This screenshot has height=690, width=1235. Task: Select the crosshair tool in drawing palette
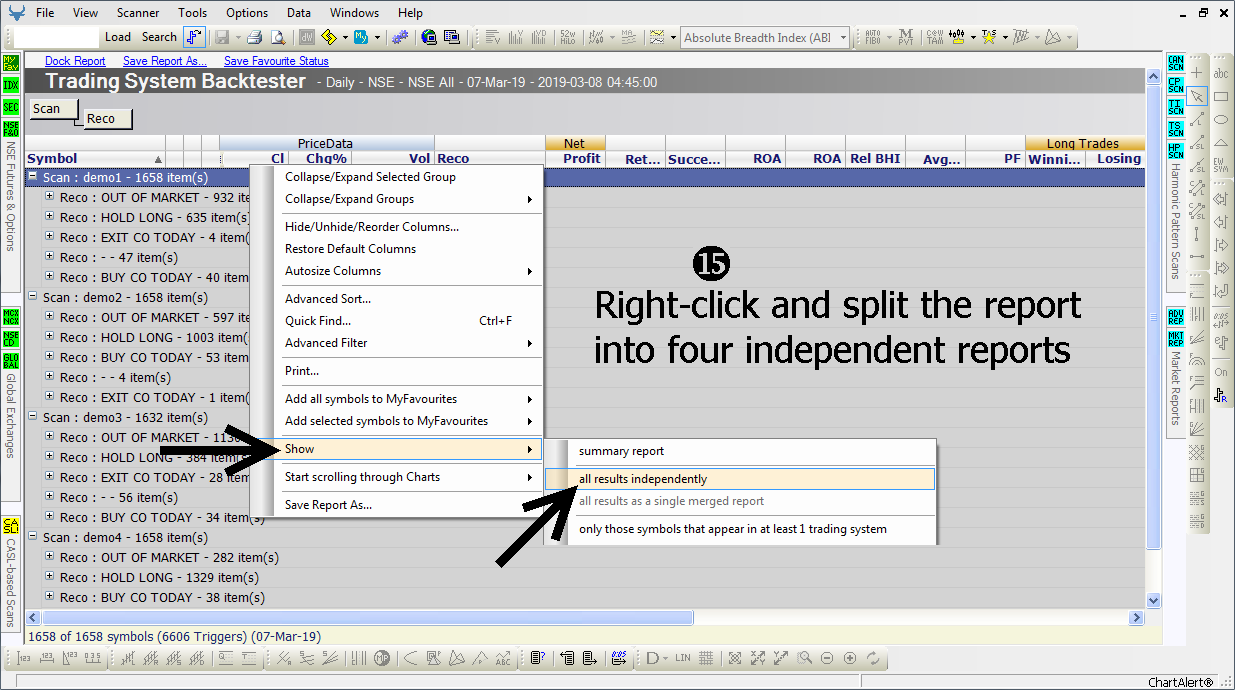click(1197, 73)
